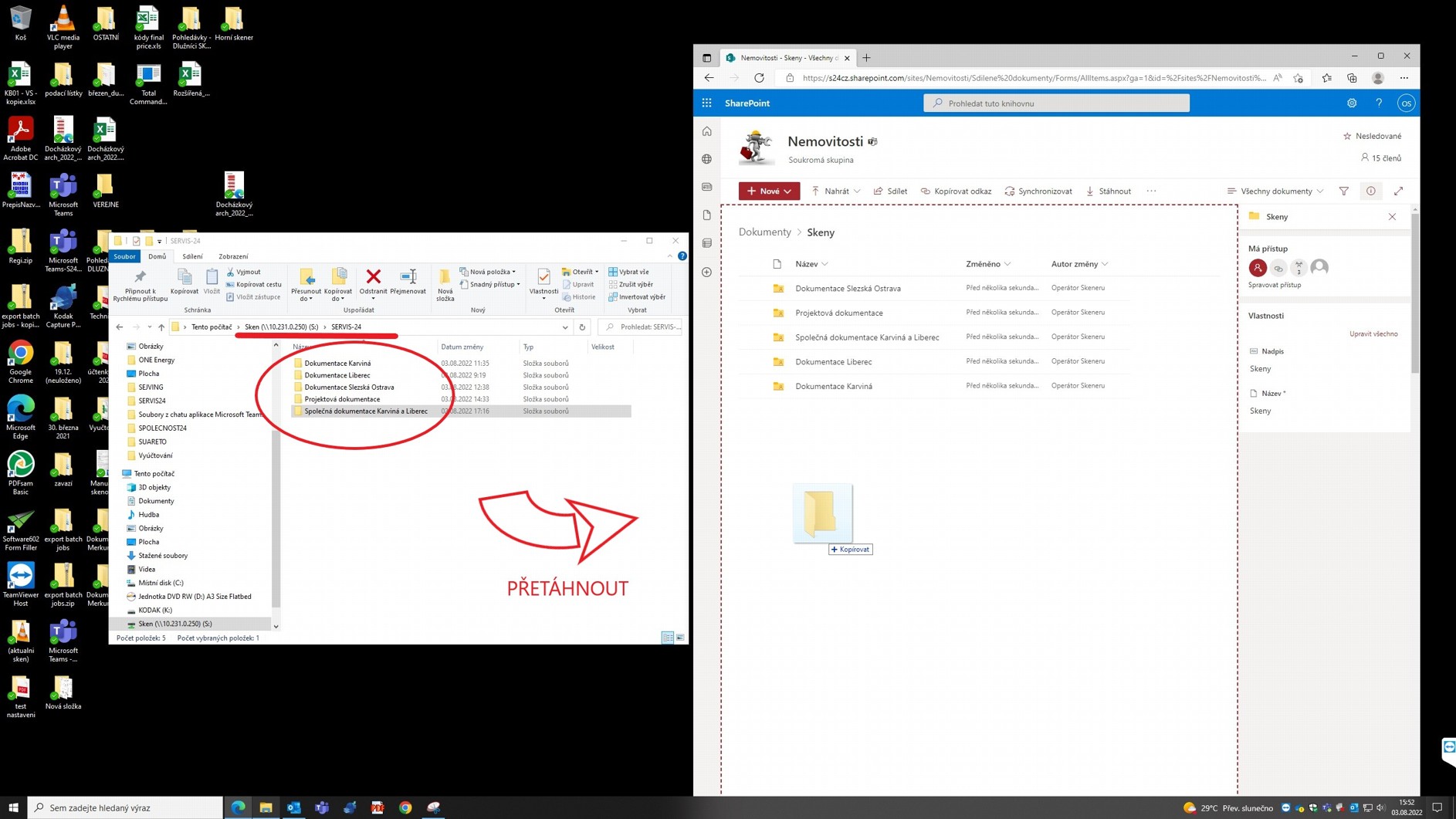Screen dimensions: 1456x819
Task: Click Spravovat přístup link
Action: (x=1274, y=285)
